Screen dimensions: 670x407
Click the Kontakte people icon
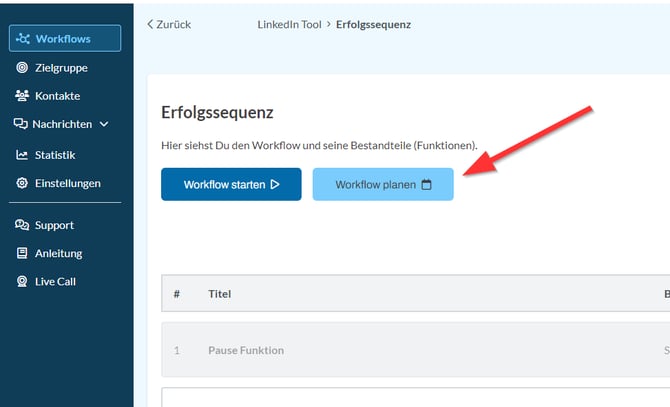pos(22,96)
